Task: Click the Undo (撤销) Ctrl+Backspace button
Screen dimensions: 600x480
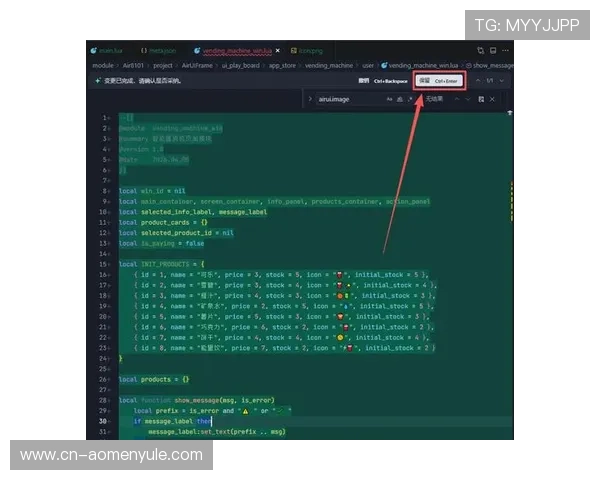Action: (378, 81)
